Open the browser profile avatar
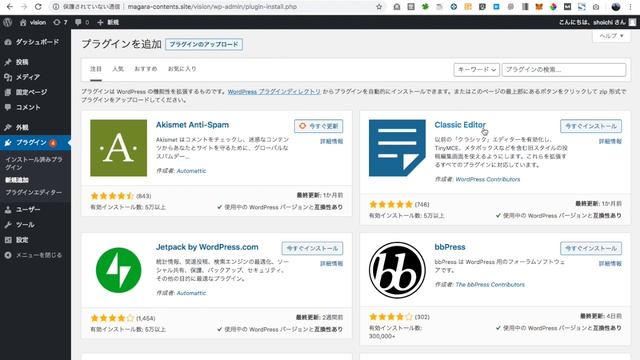The height and width of the screenshot is (360, 640). point(616,7)
